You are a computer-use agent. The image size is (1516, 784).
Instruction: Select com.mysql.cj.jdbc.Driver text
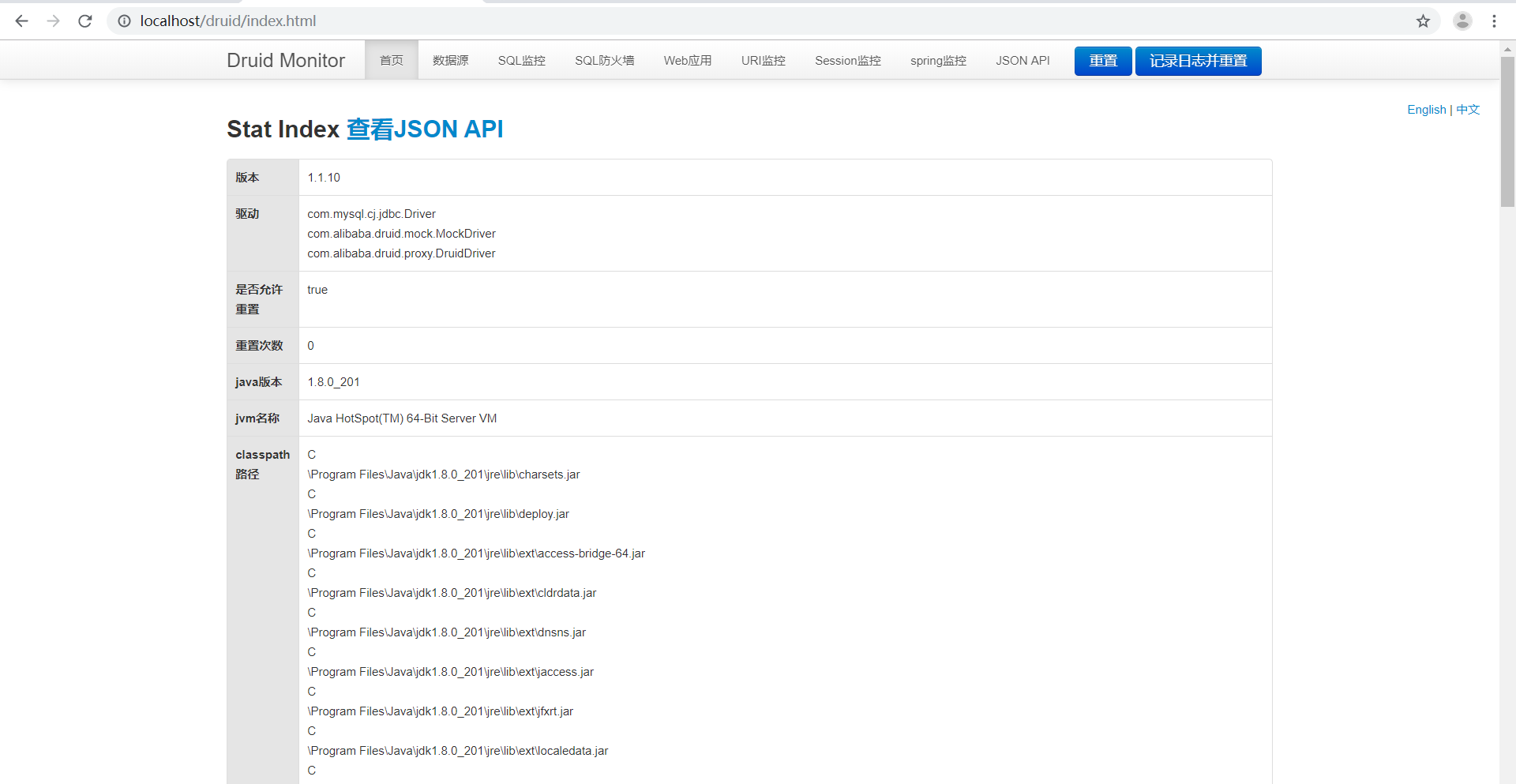click(x=371, y=214)
